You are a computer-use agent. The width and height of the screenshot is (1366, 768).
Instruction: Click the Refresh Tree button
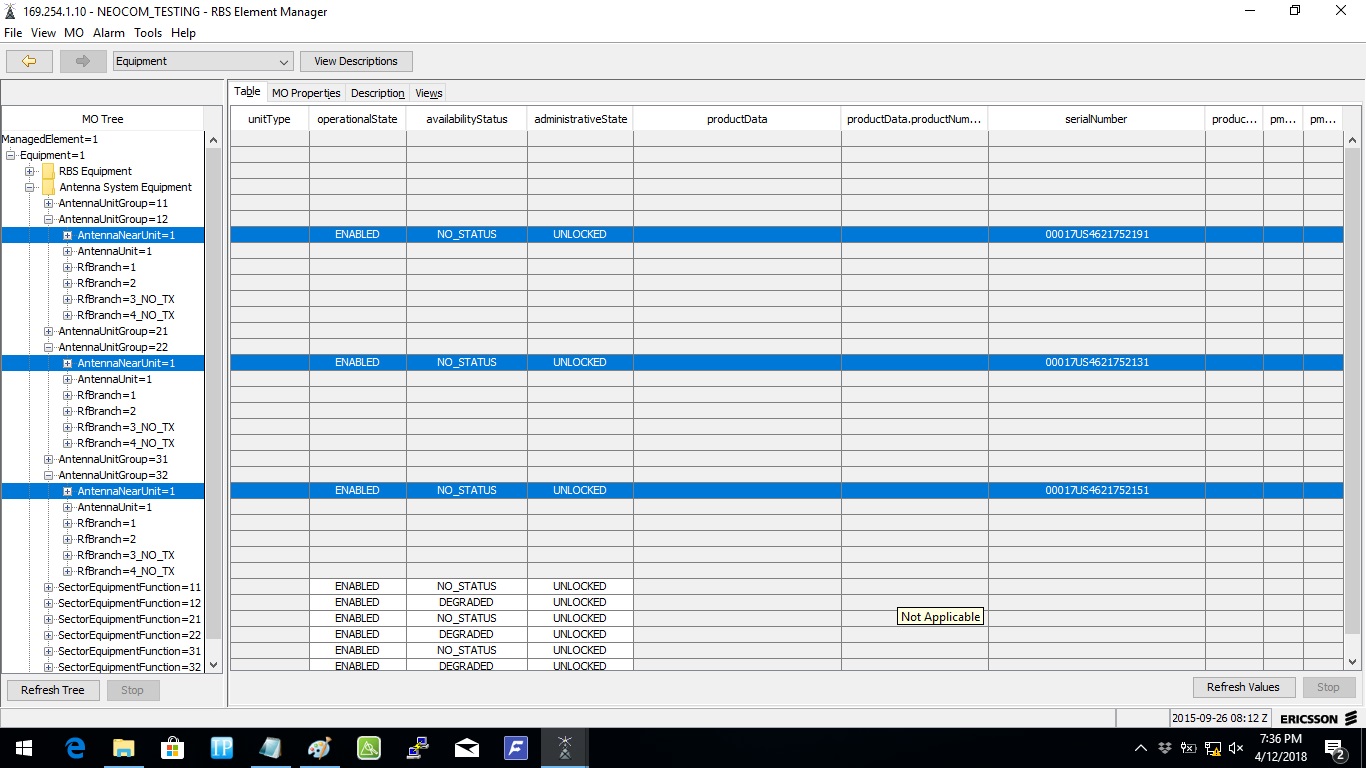coord(53,690)
